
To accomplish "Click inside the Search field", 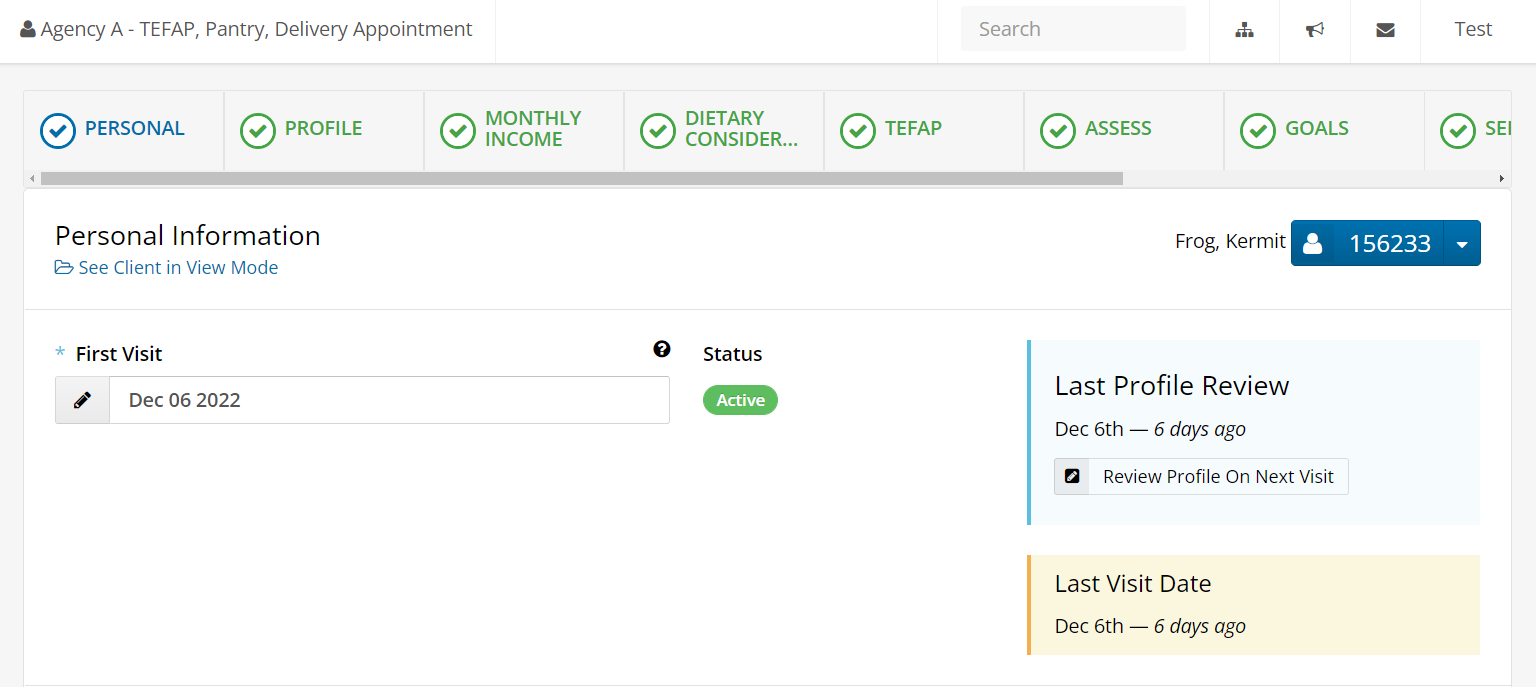I will tap(1072, 28).
